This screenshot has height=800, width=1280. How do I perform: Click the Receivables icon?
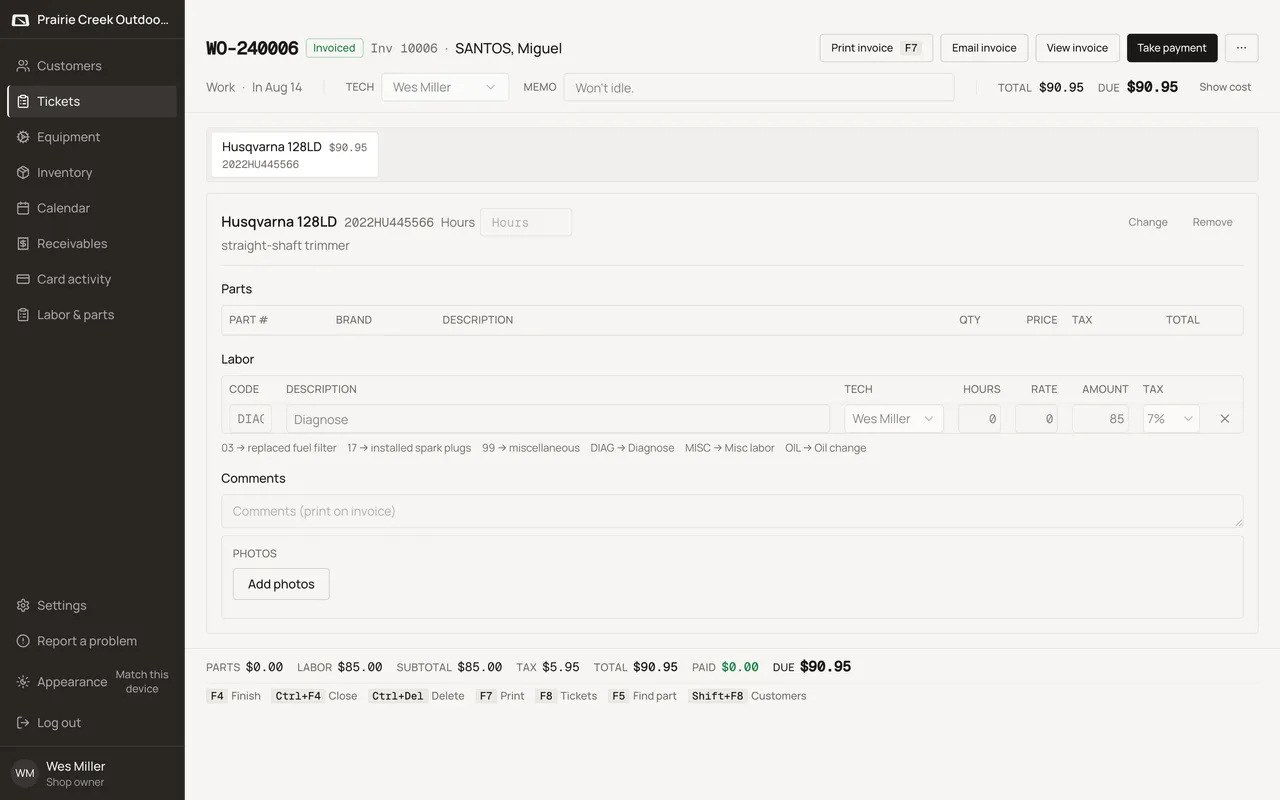click(x=23, y=243)
